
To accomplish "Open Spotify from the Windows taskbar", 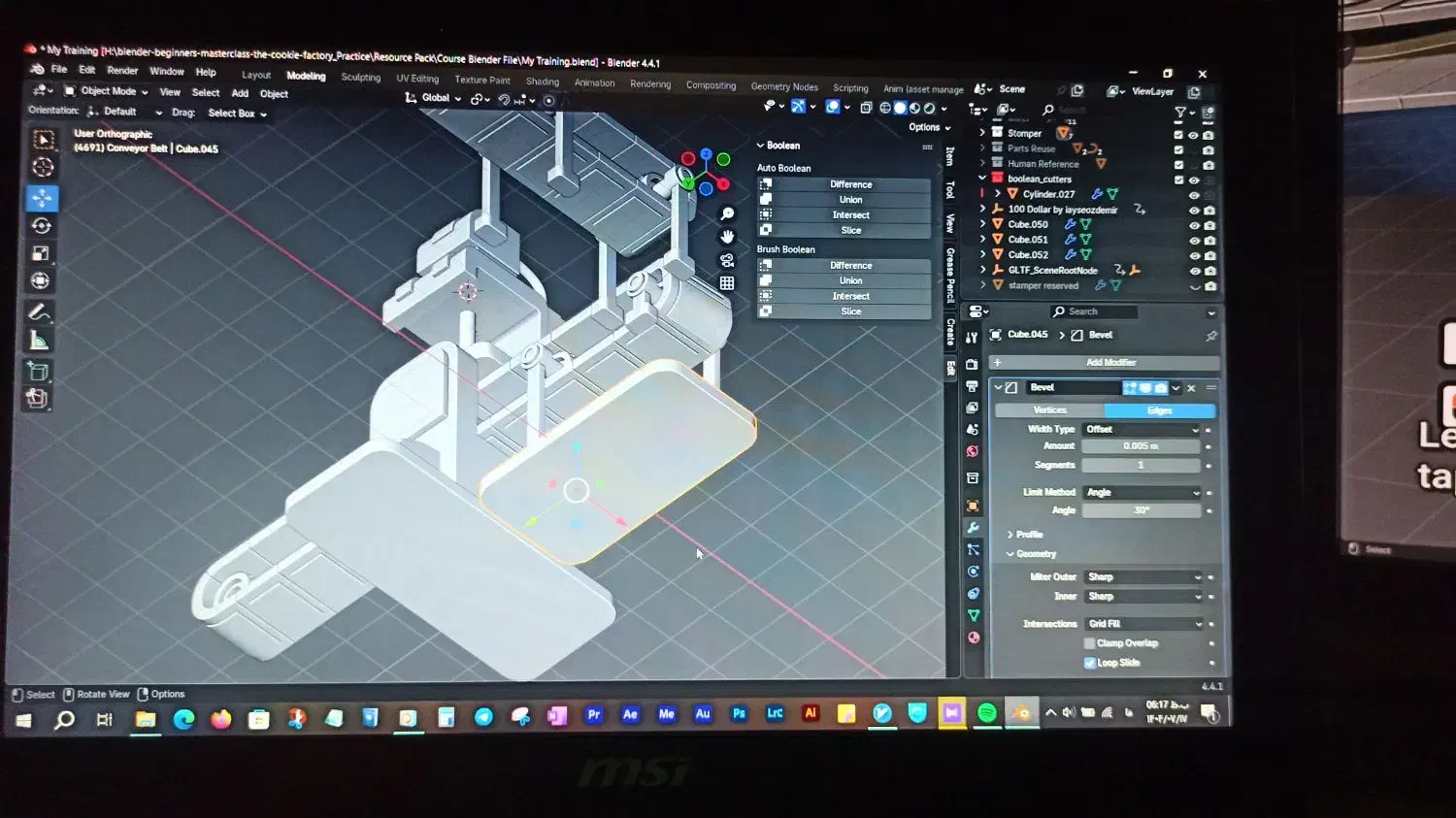I will point(986,714).
